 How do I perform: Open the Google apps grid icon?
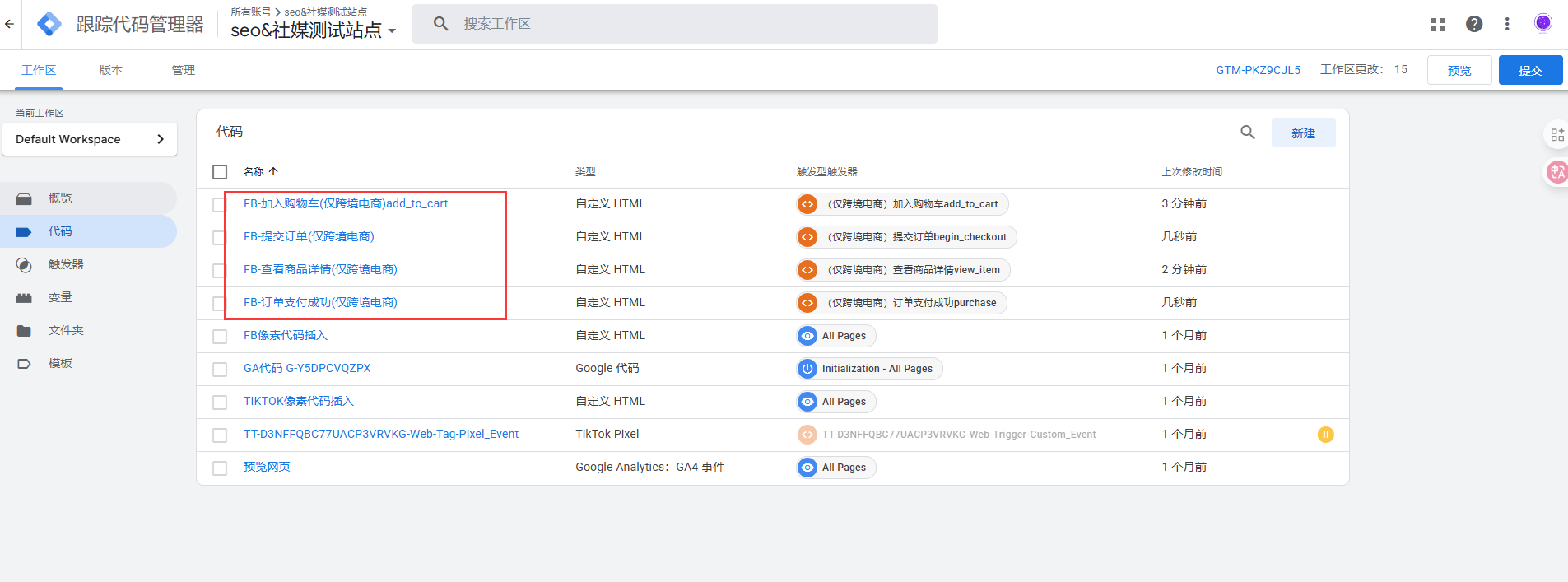[x=1438, y=25]
